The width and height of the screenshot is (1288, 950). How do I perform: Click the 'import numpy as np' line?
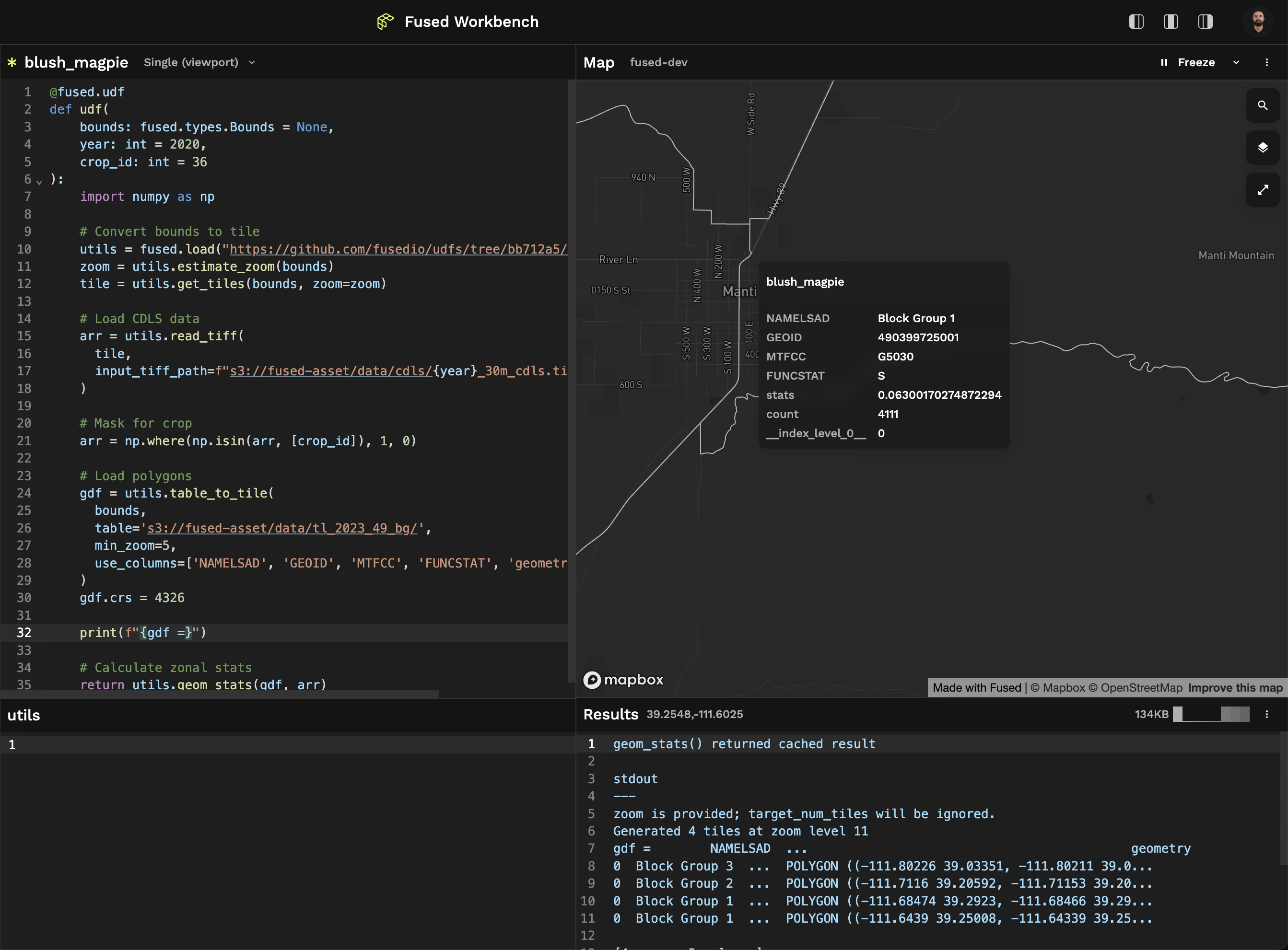[x=147, y=197]
